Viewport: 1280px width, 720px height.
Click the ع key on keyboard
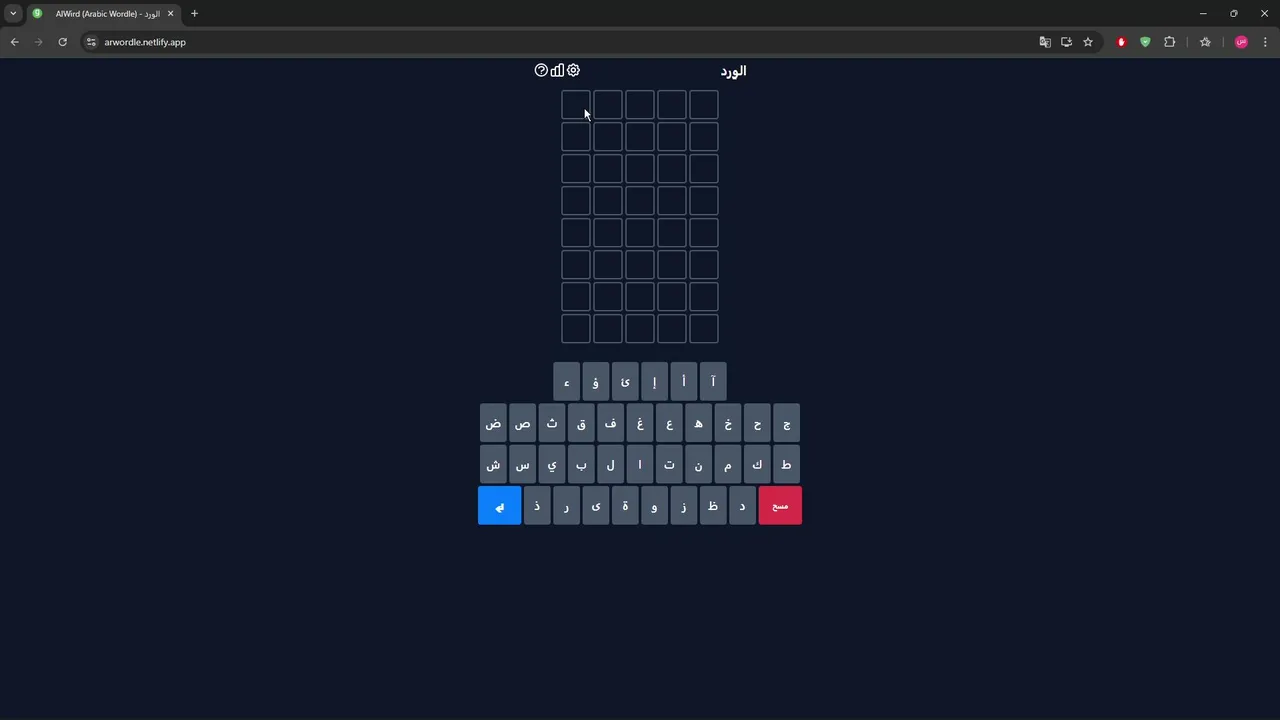[x=669, y=424]
